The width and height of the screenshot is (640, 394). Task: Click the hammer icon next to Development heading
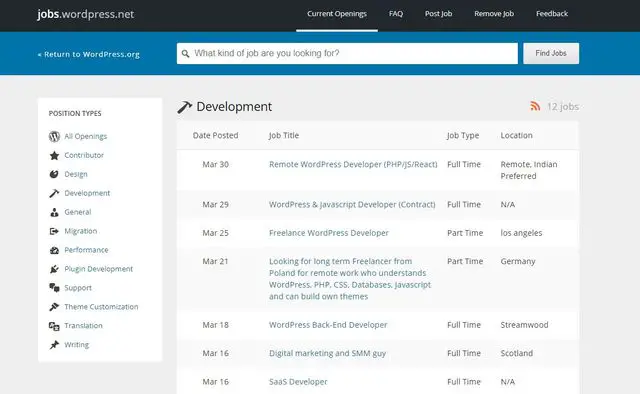[184, 107]
